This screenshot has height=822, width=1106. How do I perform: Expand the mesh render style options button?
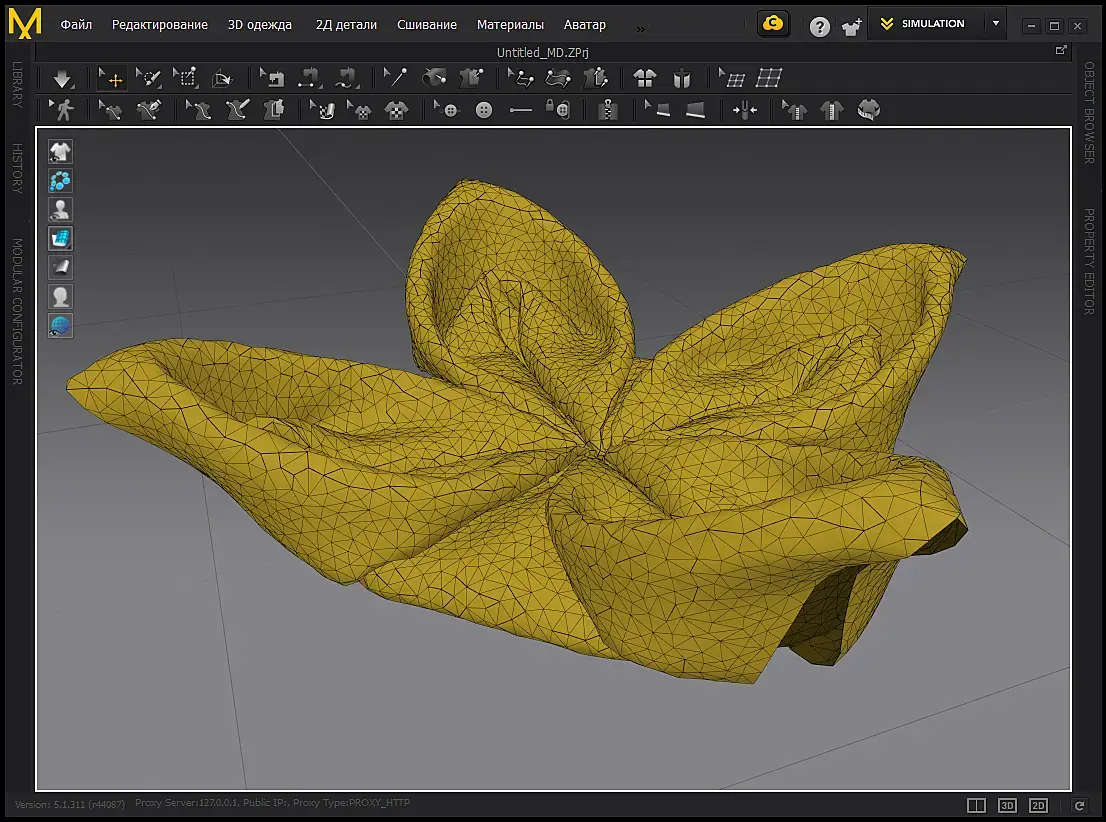(x=61, y=238)
